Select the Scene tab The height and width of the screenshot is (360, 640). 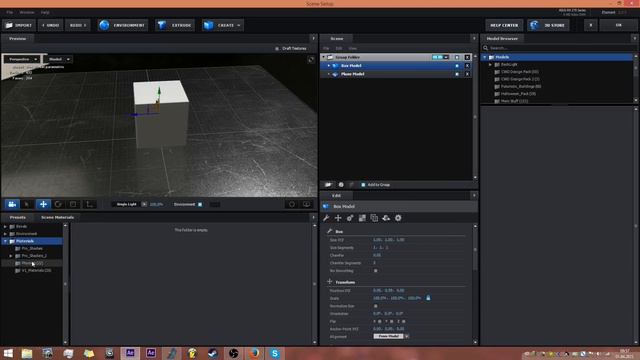337,39
